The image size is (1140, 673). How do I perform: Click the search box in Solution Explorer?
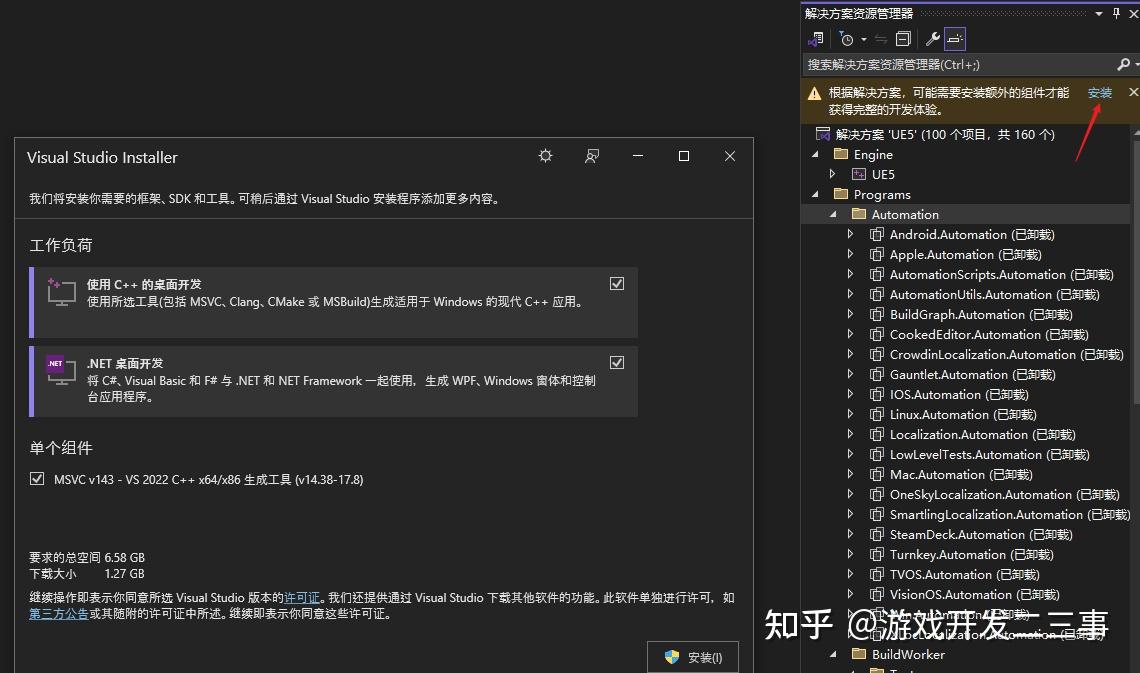coord(950,64)
